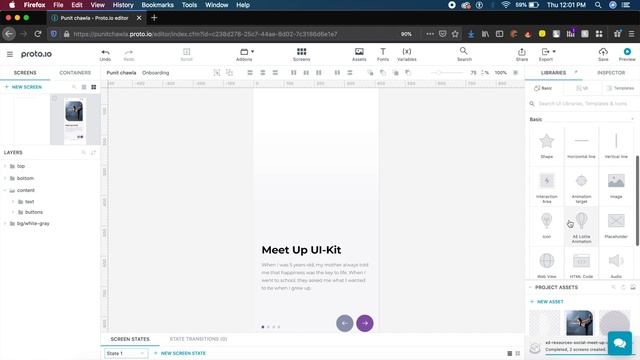The width and height of the screenshot is (640, 360).
Task: Select the Icon lightbulb library item
Action: tap(547, 221)
